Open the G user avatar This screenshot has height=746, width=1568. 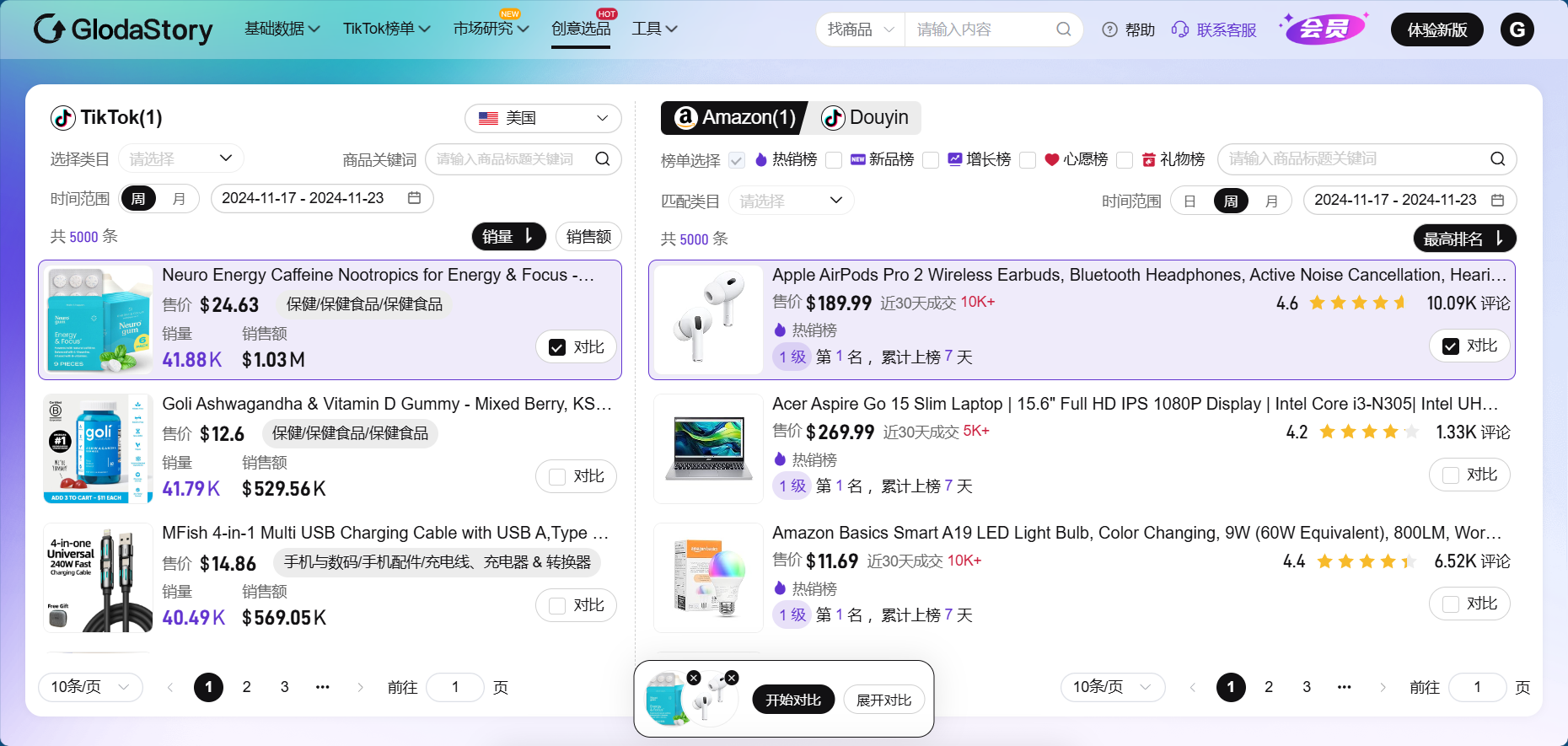pyautogui.click(x=1517, y=30)
